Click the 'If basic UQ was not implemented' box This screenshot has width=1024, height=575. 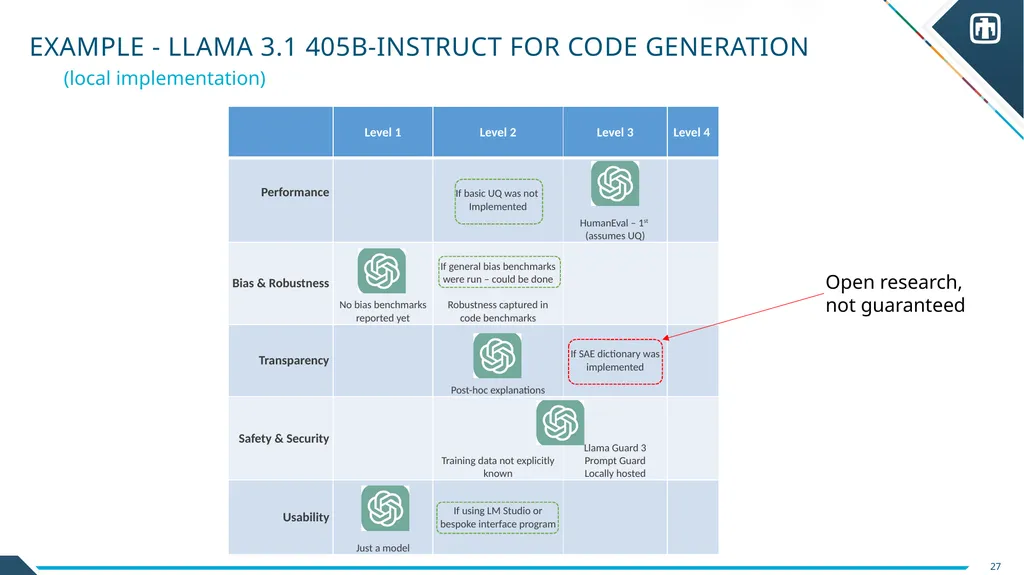coord(498,201)
